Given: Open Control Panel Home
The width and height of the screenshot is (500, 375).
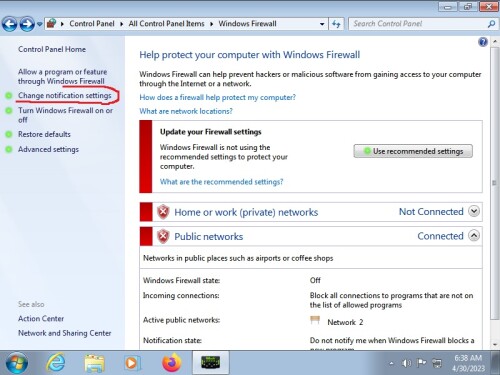Looking at the screenshot, I should click(52, 49).
